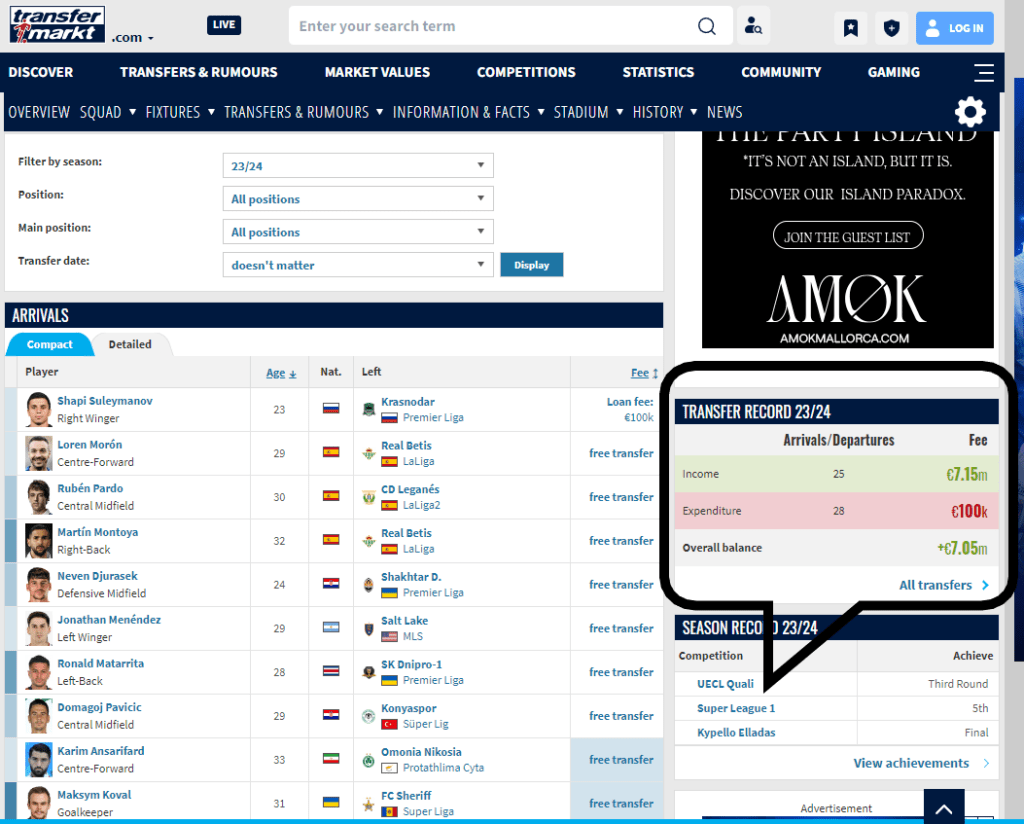Open the Main position dropdown

pyautogui.click(x=358, y=232)
